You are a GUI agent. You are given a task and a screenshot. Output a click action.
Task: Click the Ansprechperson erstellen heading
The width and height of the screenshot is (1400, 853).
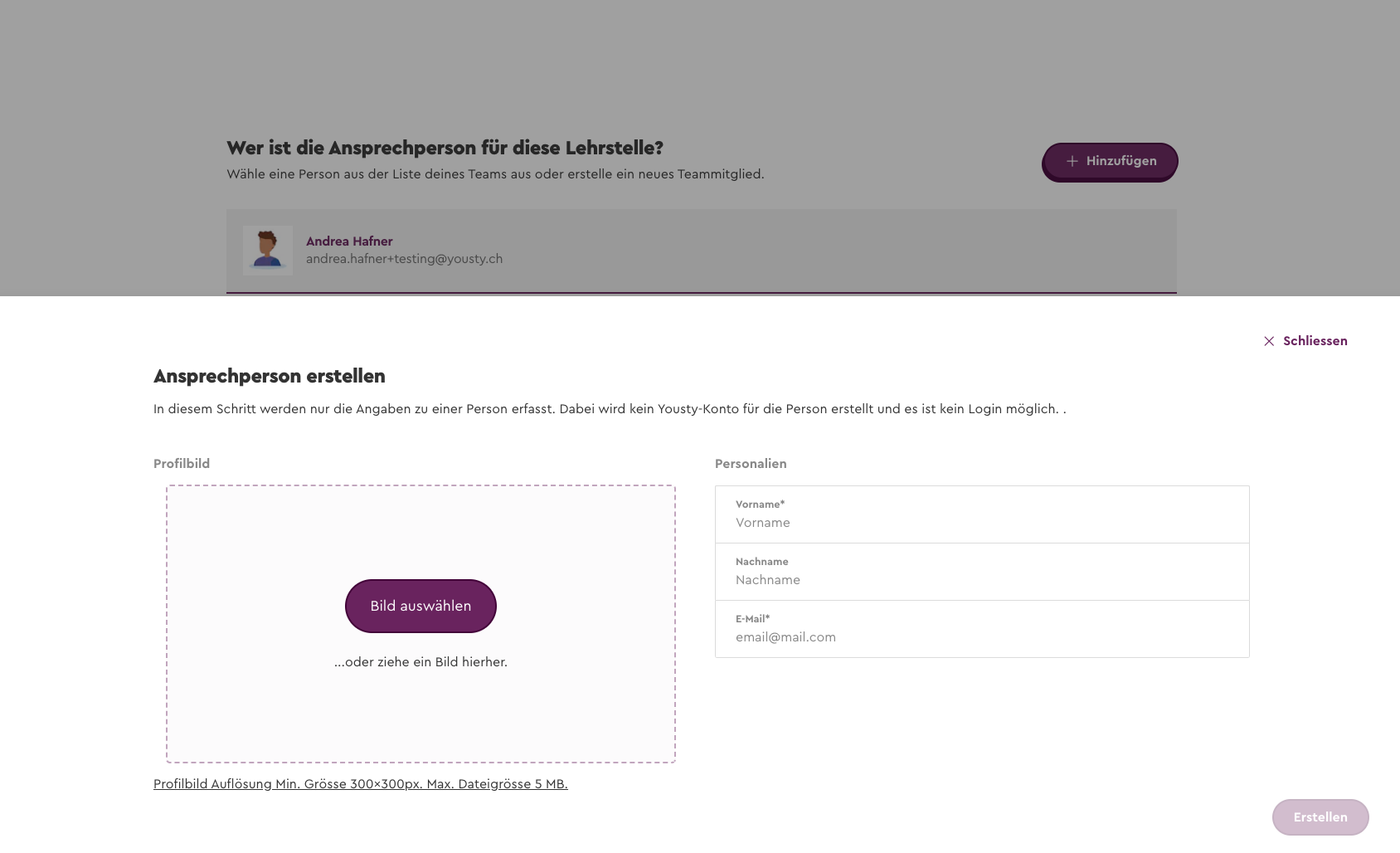click(270, 376)
